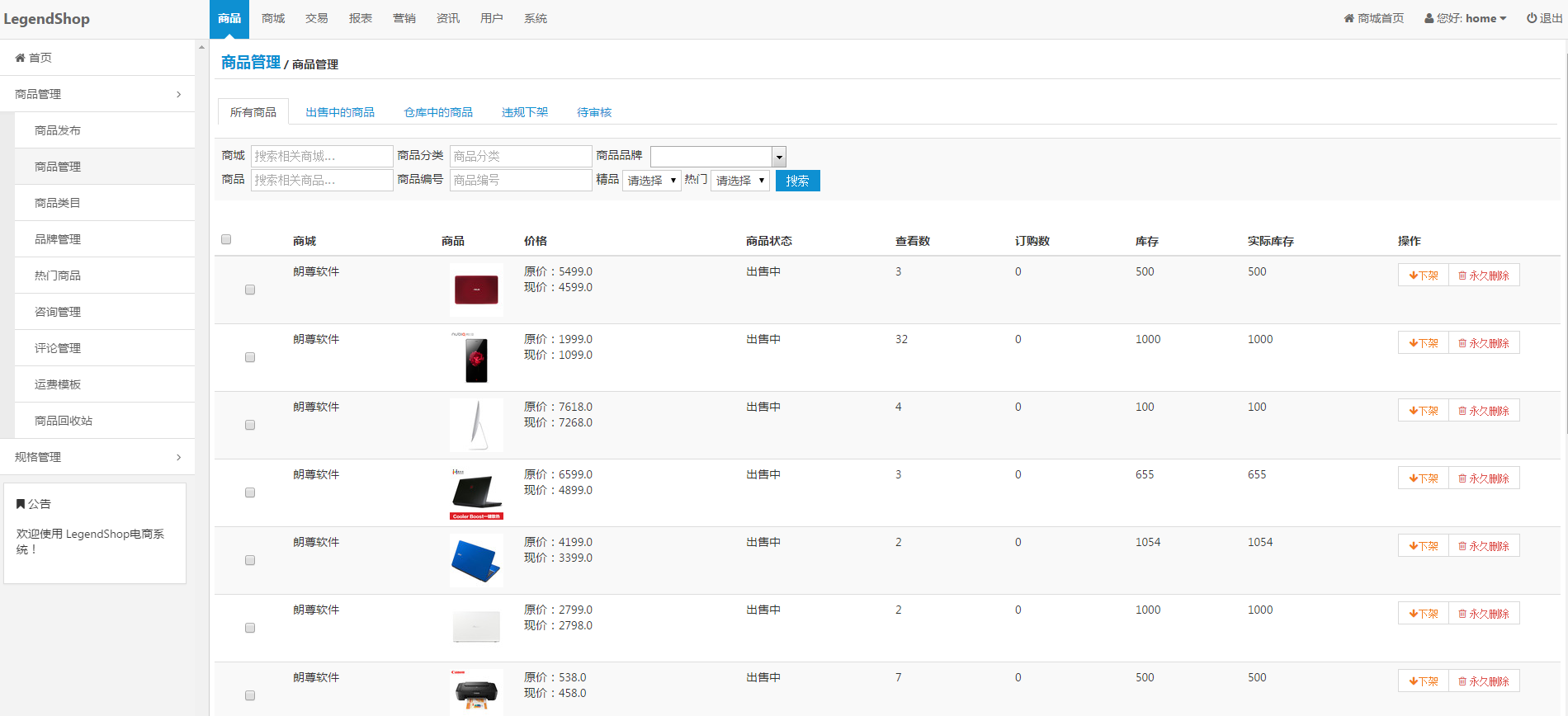Image resolution: width=1568 pixels, height=716 pixels.
Task: Open the 报表 top menu
Action: point(361,18)
